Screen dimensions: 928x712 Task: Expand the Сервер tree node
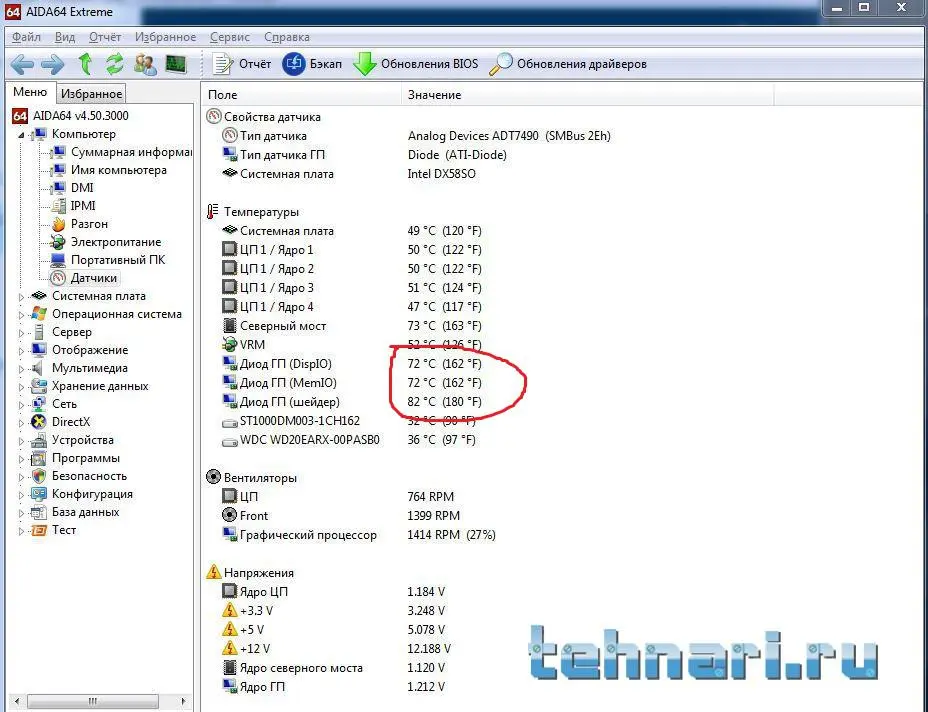(21, 333)
